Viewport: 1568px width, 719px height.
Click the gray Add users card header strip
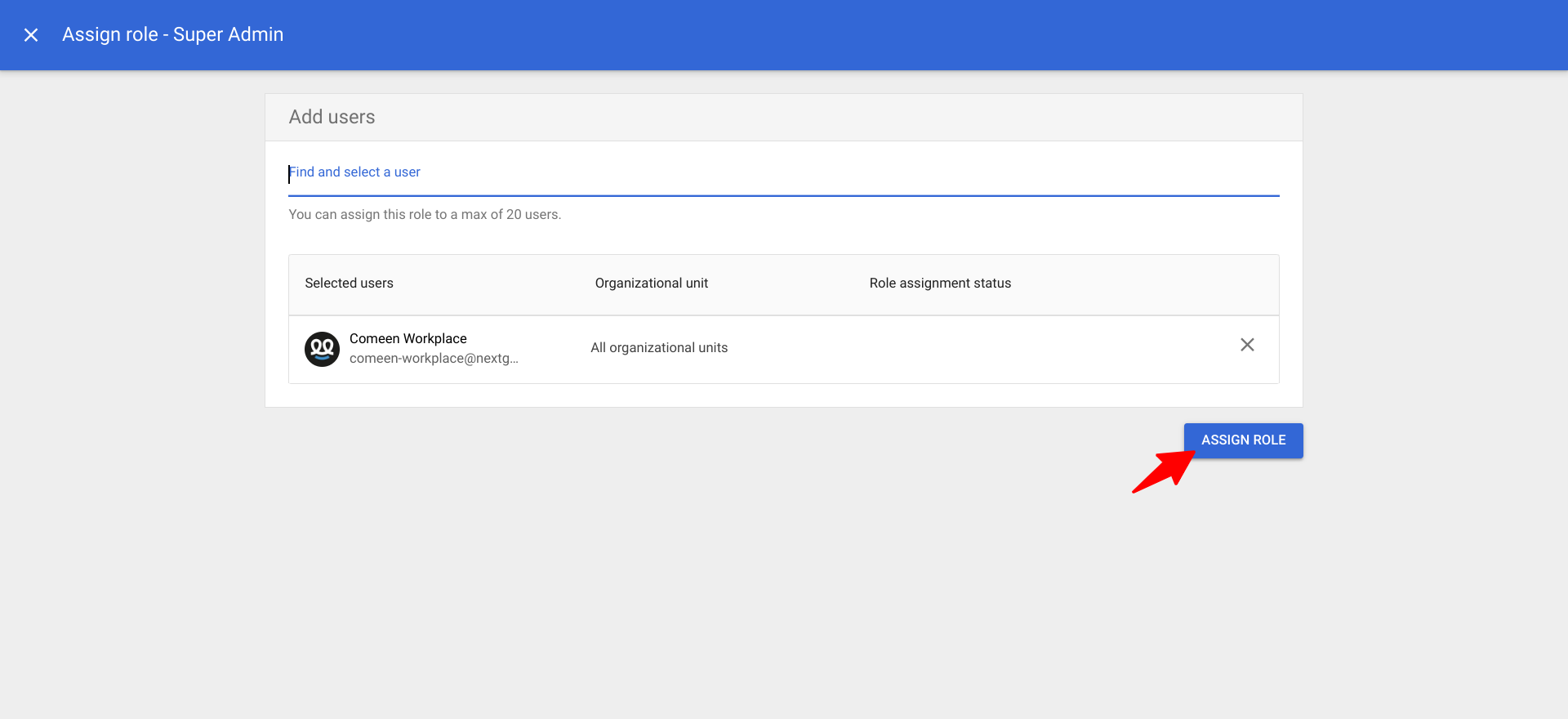coord(783,118)
